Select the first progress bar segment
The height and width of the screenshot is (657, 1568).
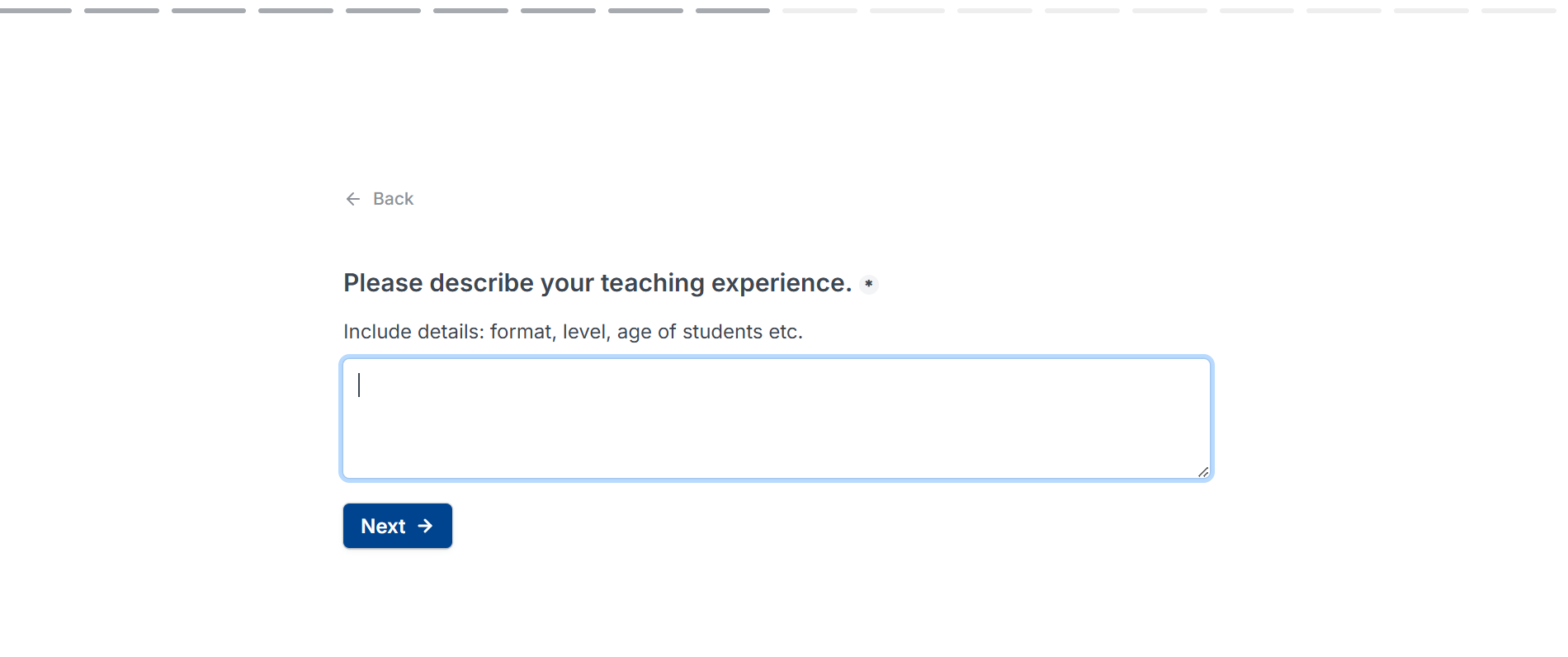pyautogui.click(x=35, y=11)
